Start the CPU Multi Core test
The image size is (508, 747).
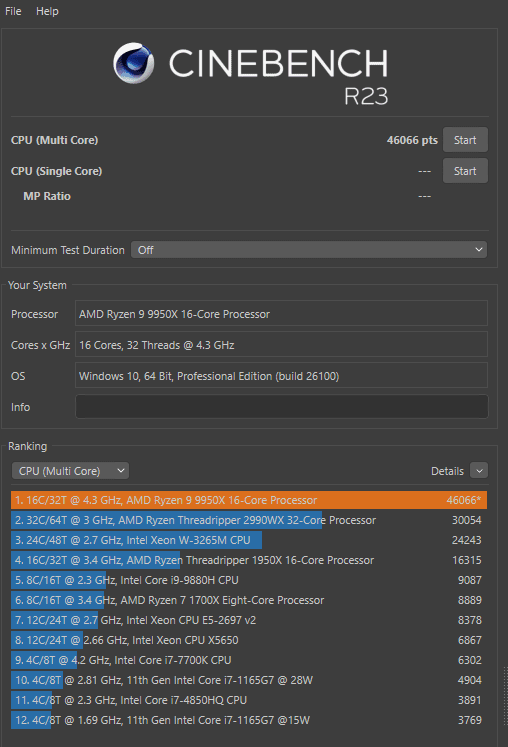pos(465,140)
